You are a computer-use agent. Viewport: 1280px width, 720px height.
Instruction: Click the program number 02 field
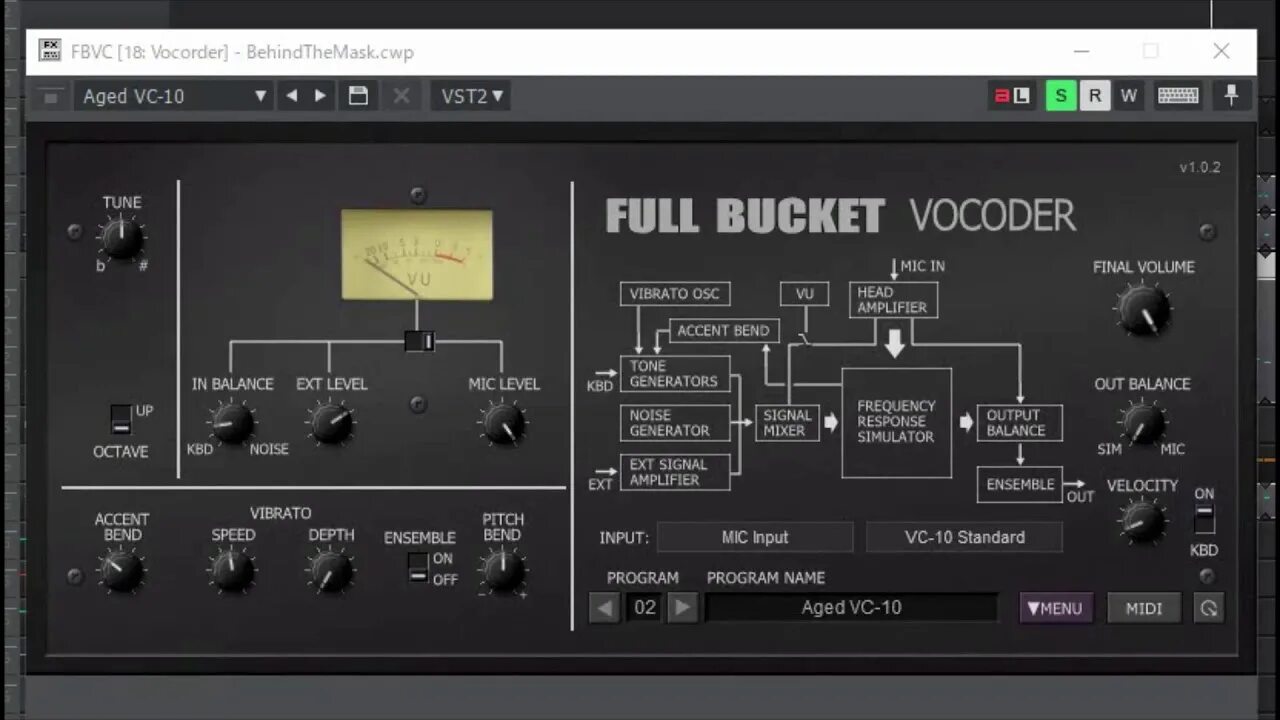pyautogui.click(x=644, y=607)
